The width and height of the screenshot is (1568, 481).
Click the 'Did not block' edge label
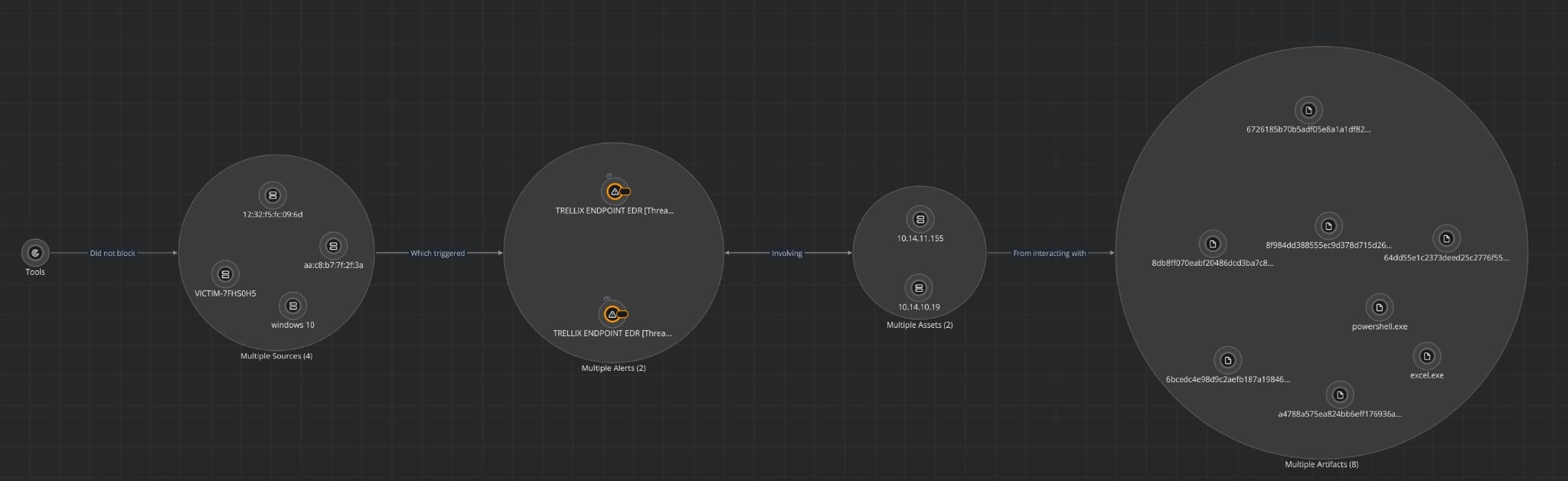(x=113, y=254)
